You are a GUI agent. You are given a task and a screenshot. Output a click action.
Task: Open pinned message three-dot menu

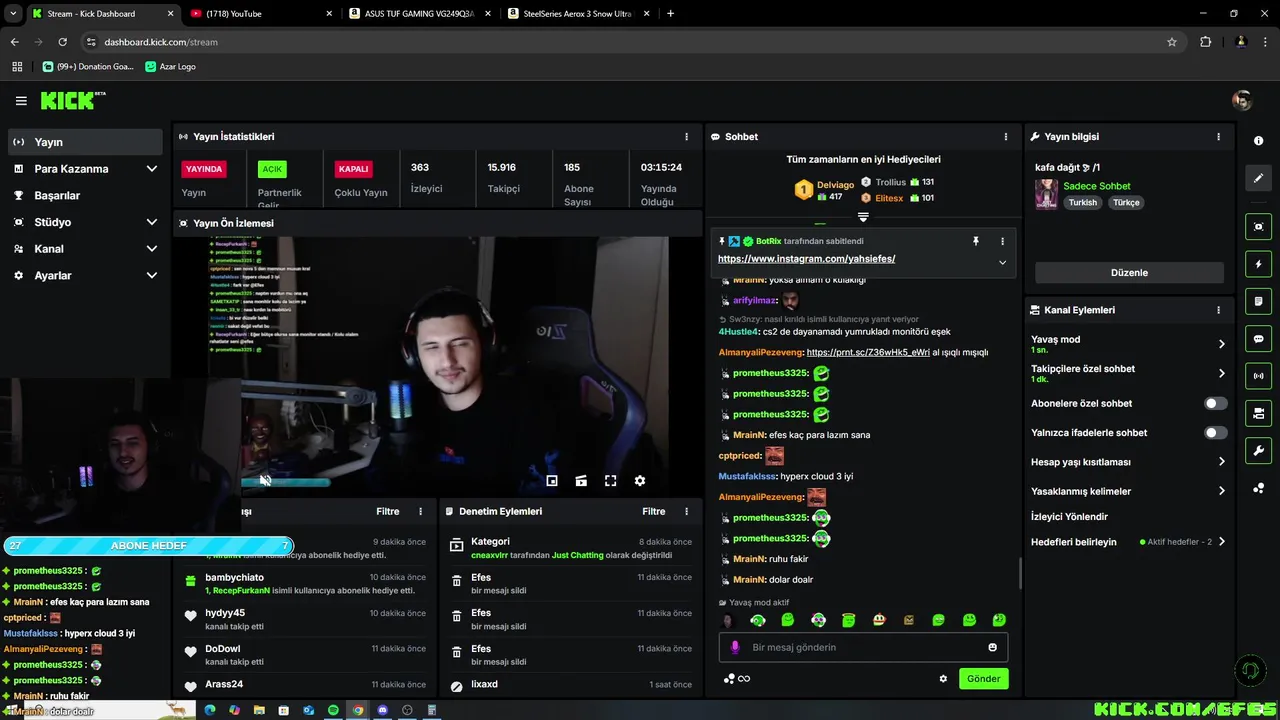coord(1002,241)
